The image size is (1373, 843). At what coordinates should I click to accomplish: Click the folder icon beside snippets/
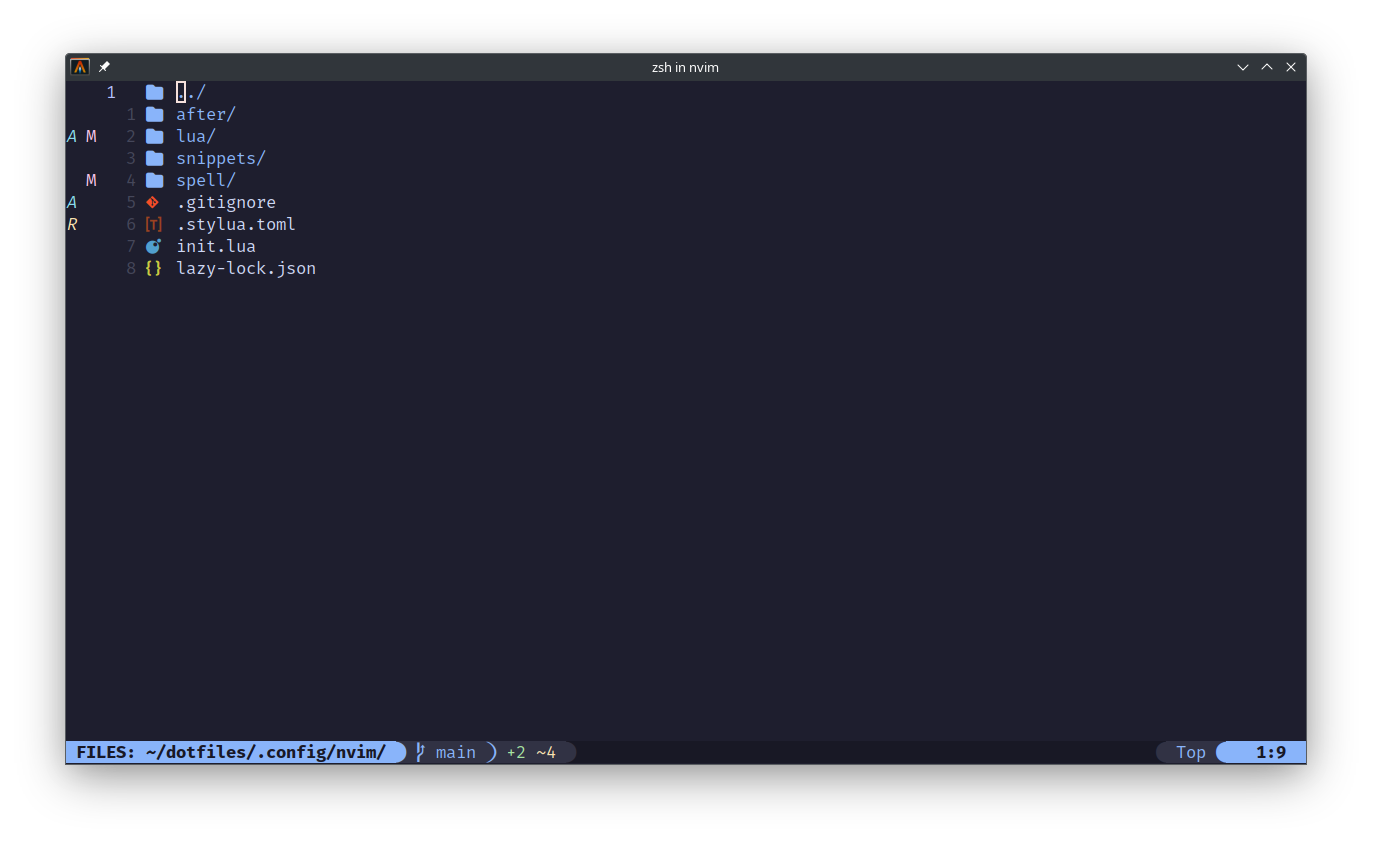[x=154, y=158]
